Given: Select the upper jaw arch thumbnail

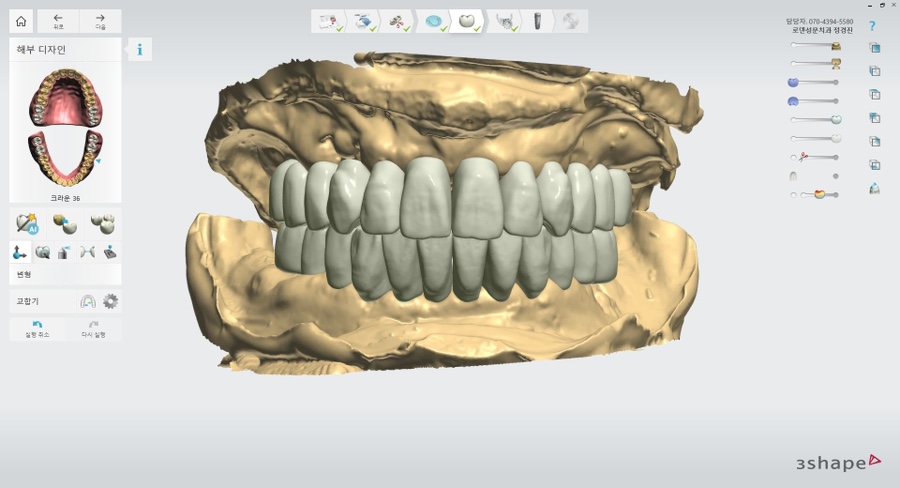Looking at the screenshot, I should click(x=65, y=98).
